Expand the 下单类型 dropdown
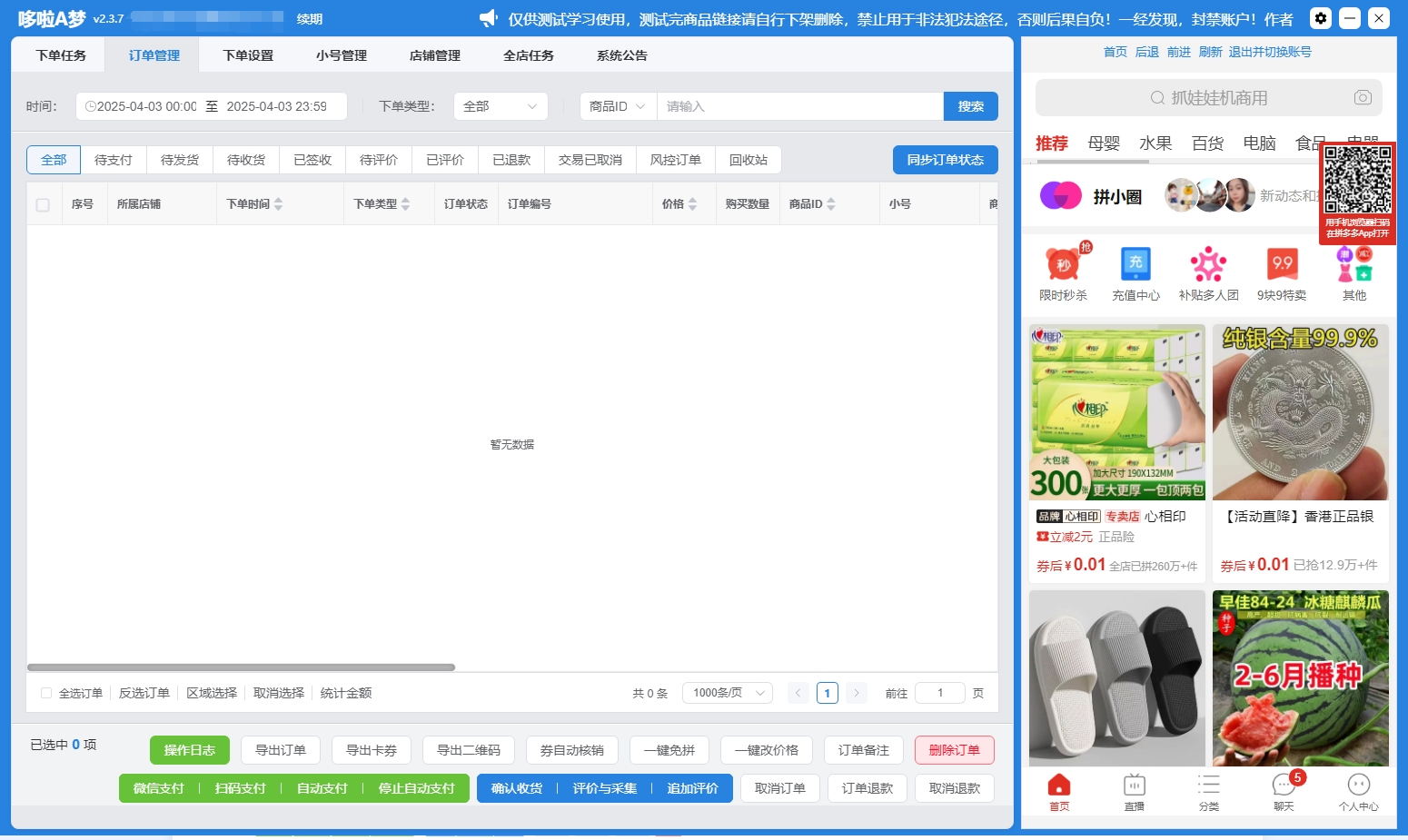This screenshot has width=1408, height=840. click(501, 106)
